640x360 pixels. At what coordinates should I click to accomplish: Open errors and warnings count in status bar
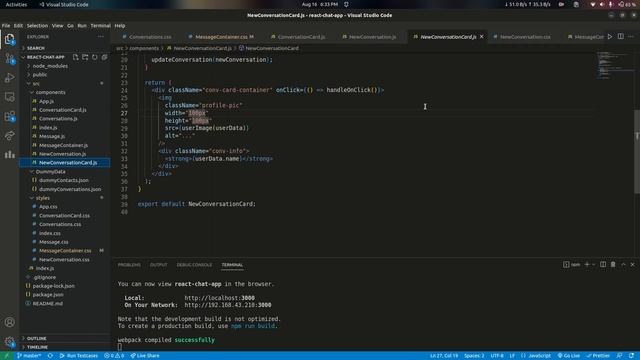[x=114, y=356]
